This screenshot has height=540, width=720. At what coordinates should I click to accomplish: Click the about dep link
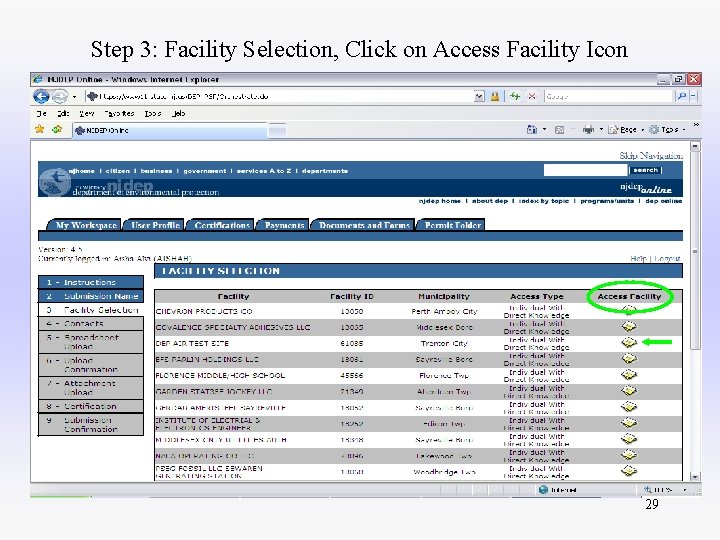pos(490,201)
